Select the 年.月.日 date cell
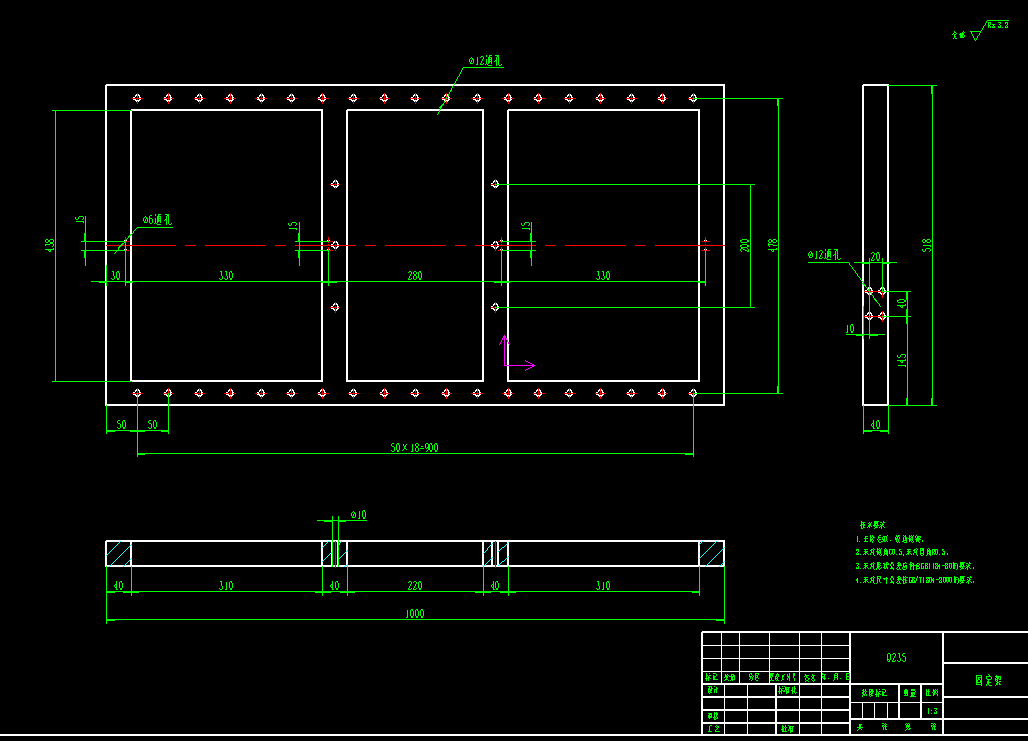1028x741 pixels. click(836, 677)
